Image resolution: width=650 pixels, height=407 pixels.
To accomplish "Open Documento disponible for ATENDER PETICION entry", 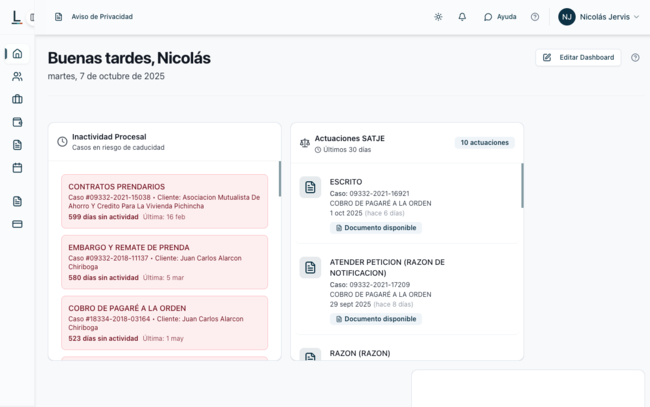I will [376, 319].
